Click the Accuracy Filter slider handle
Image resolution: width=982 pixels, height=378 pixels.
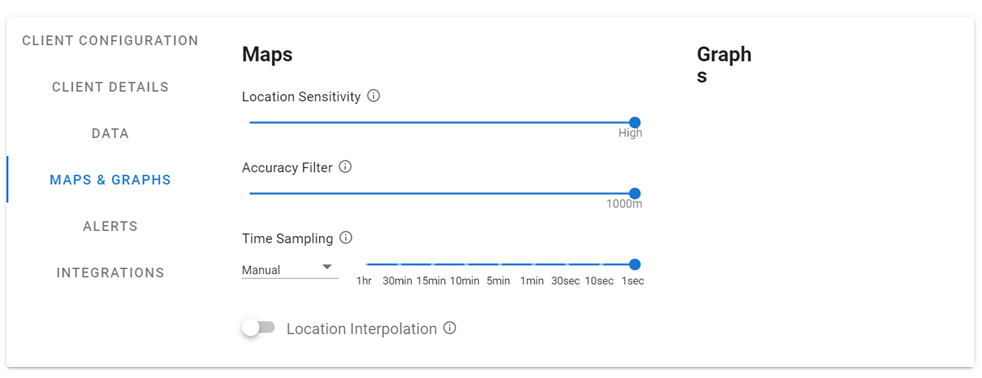point(634,193)
